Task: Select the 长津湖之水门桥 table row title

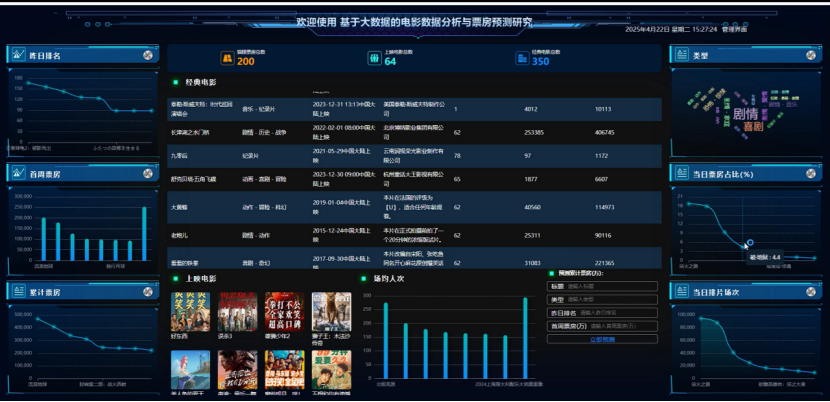Action: coord(190,132)
